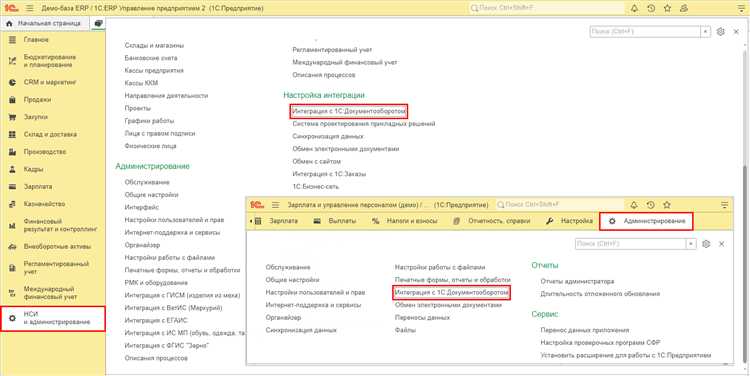Image resolution: width=750 pixels, height=376 pixels.
Task: Open the notifications bell in the top ERP toolbar
Action: tap(635, 8)
